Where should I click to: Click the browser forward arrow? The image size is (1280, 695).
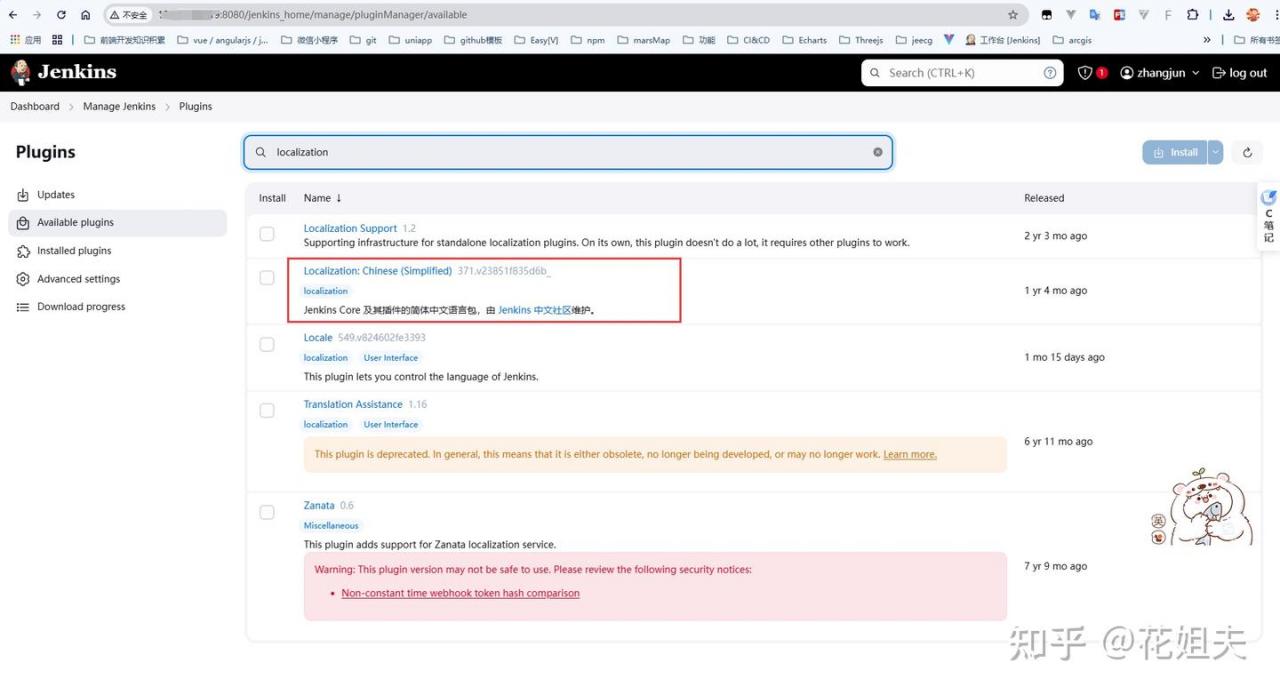tap(37, 15)
